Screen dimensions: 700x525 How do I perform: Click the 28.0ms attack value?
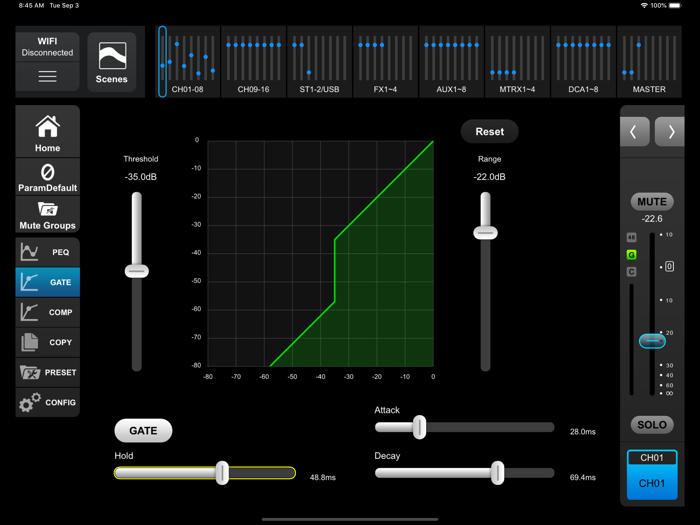583,432
